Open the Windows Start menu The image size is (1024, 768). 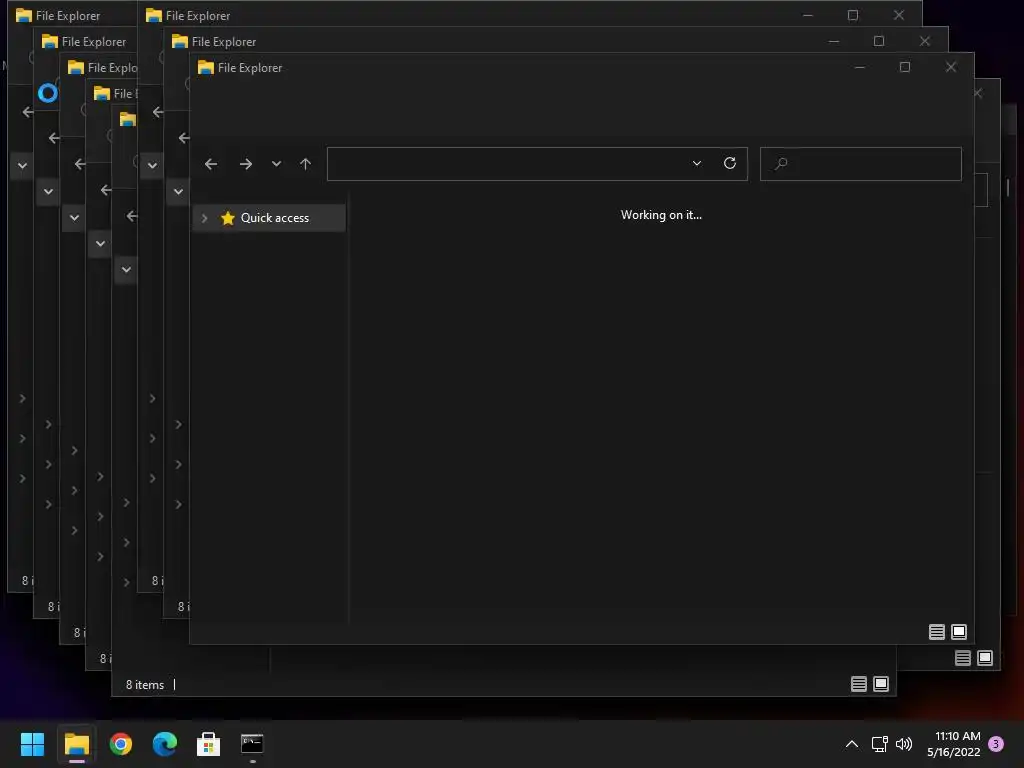tap(32, 744)
